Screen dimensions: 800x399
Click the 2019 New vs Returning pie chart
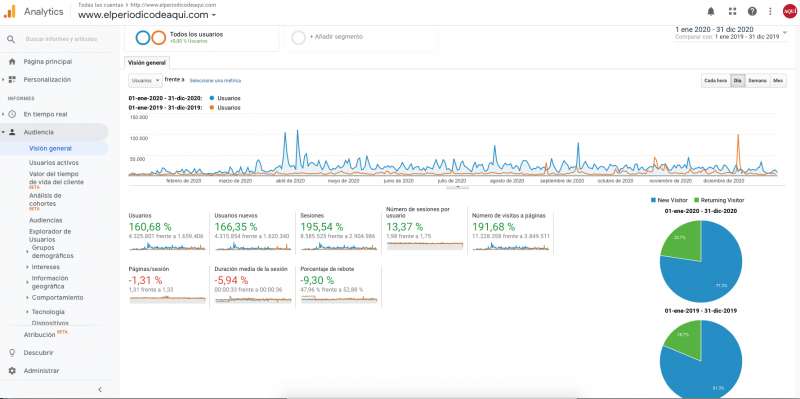701,360
